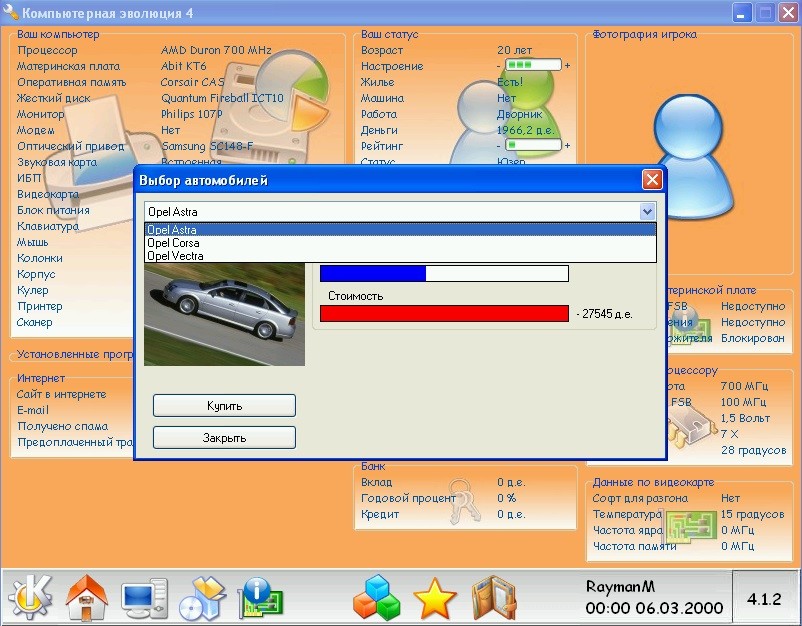This screenshot has width=802, height=626.
Task: Click the red Стоимость cost bar
Action: point(444,314)
